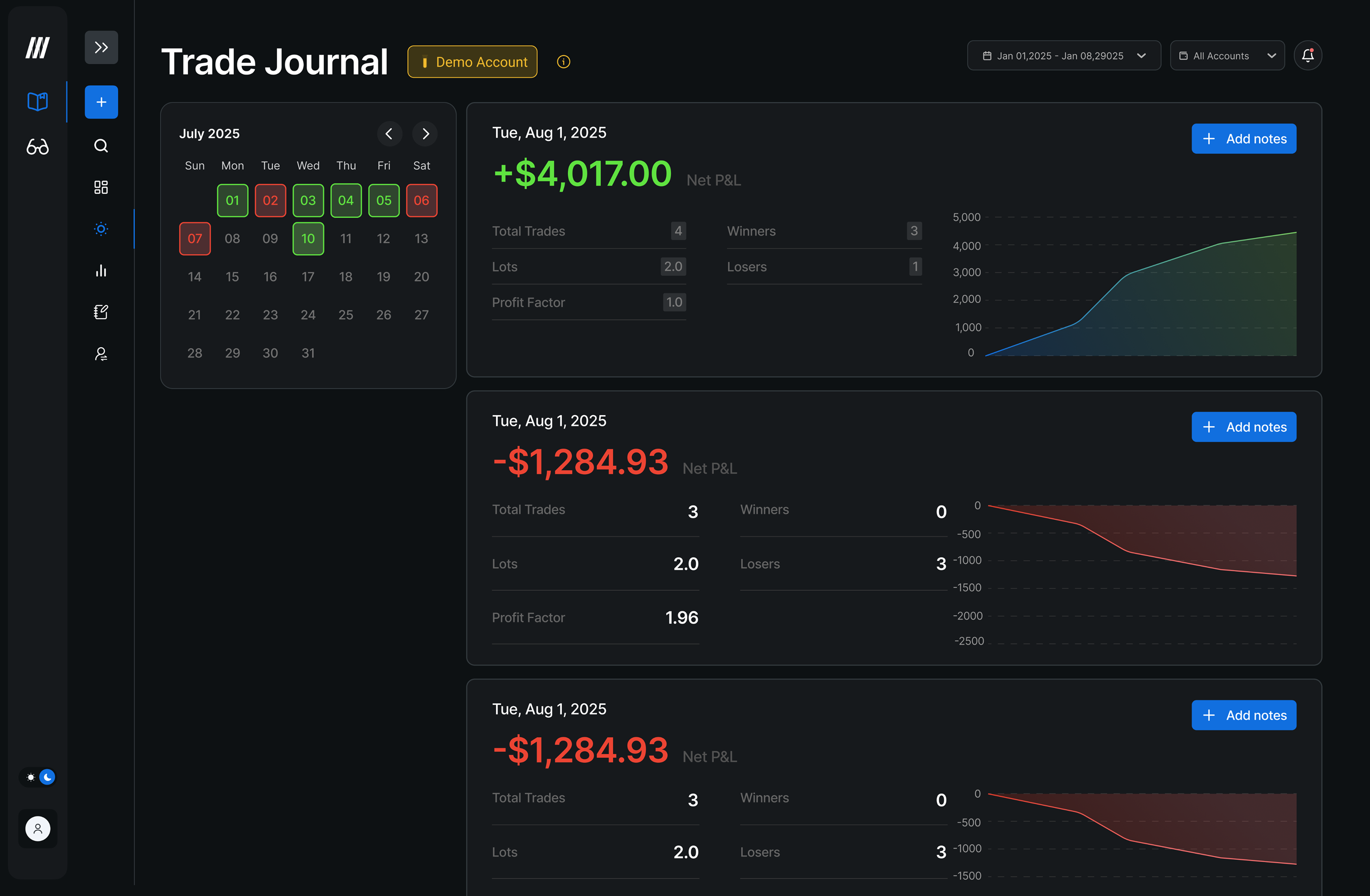Open the All Accounts dropdown
The image size is (1370, 896).
click(x=1227, y=55)
